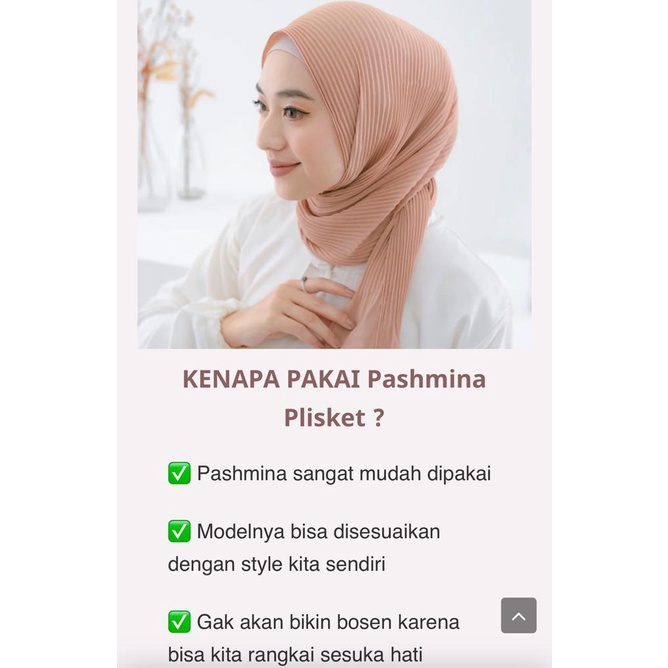Click the heading line KENAPA PAKAI Pashmina
The width and height of the screenshot is (668, 668).
334,379
